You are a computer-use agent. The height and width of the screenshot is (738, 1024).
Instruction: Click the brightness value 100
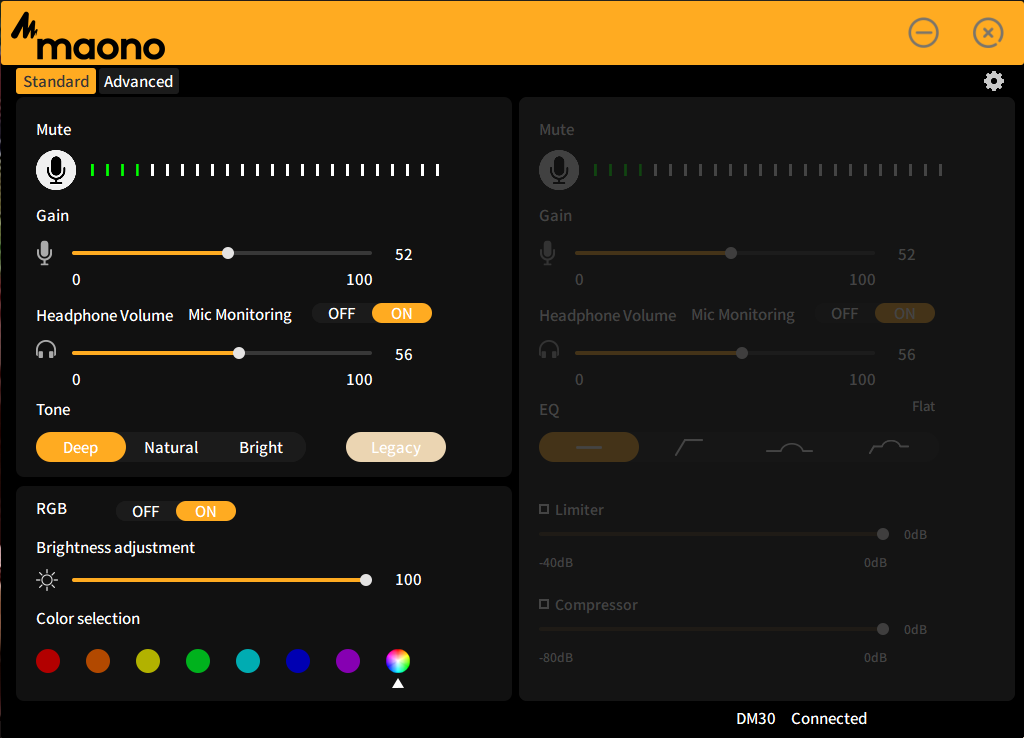coord(408,579)
